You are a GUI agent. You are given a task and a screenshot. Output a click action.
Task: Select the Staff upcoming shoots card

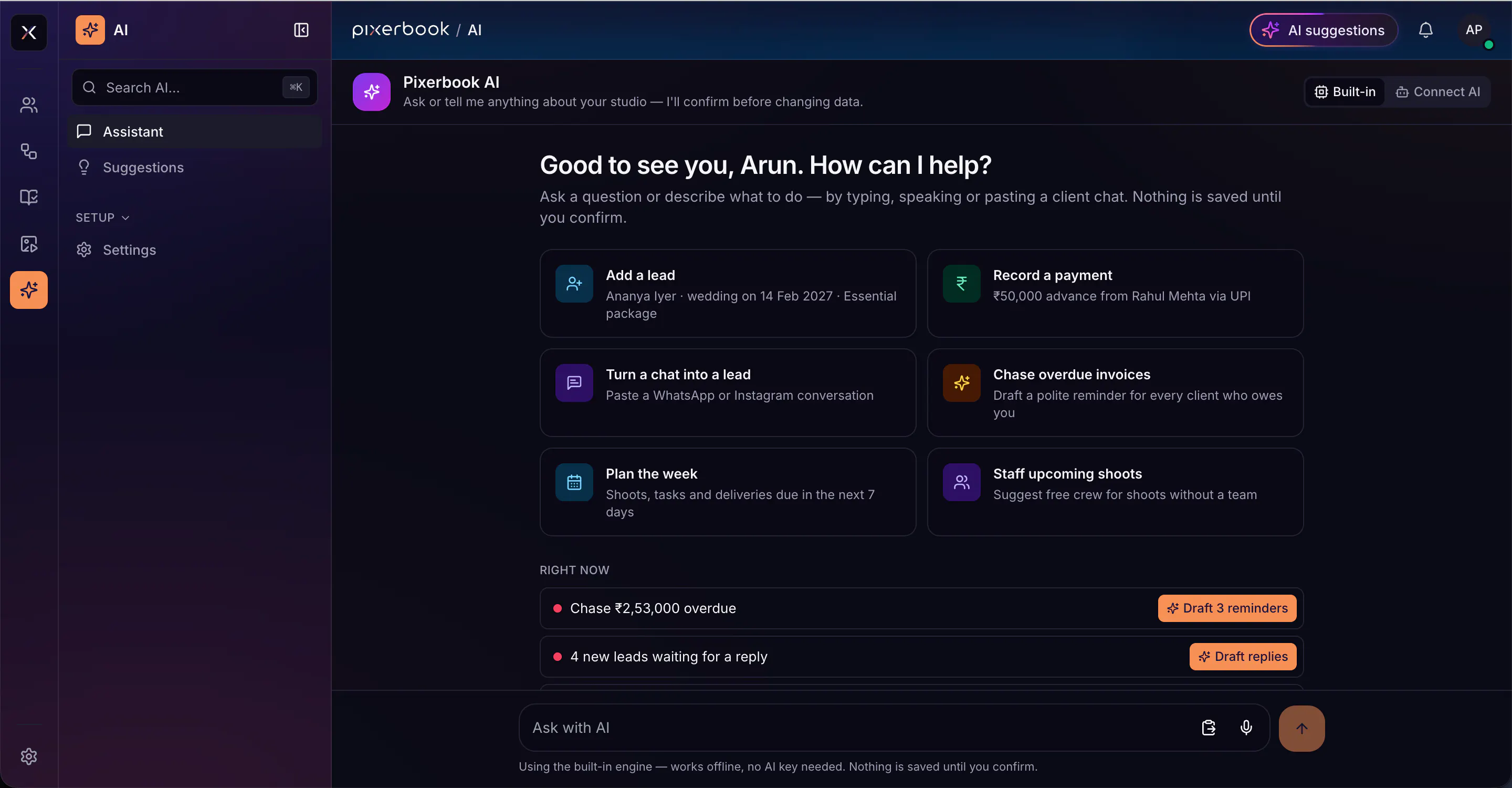click(x=1115, y=492)
